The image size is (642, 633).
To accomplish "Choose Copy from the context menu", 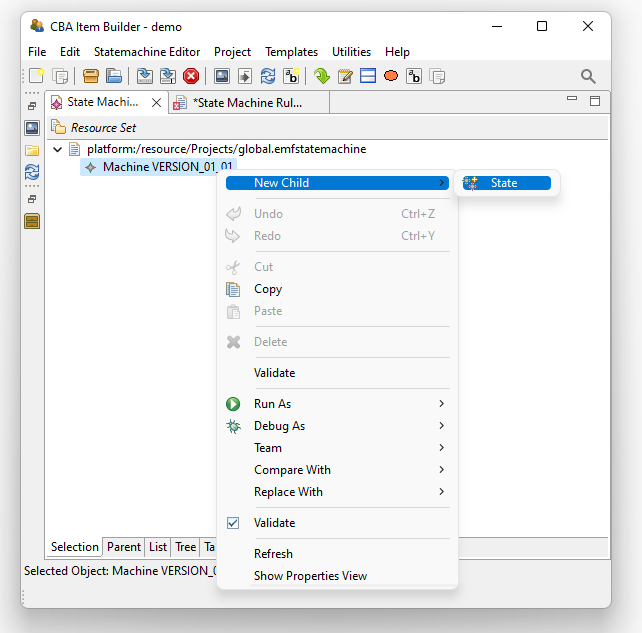I will tap(268, 289).
